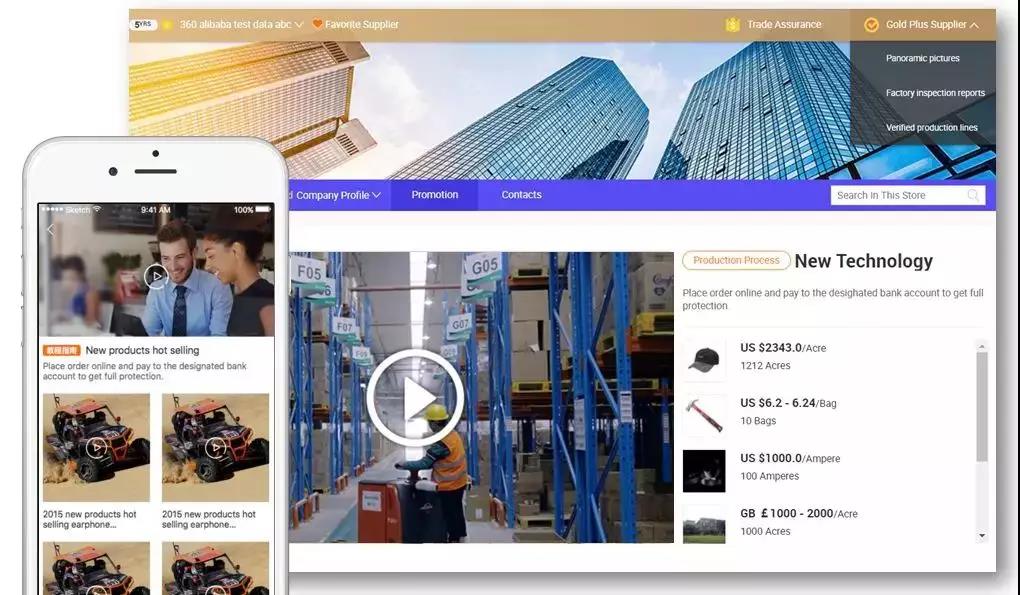This screenshot has height=595, width=1020.
Task: Expand the 360 alibaba test data dropdown
Action: (x=299, y=25)
